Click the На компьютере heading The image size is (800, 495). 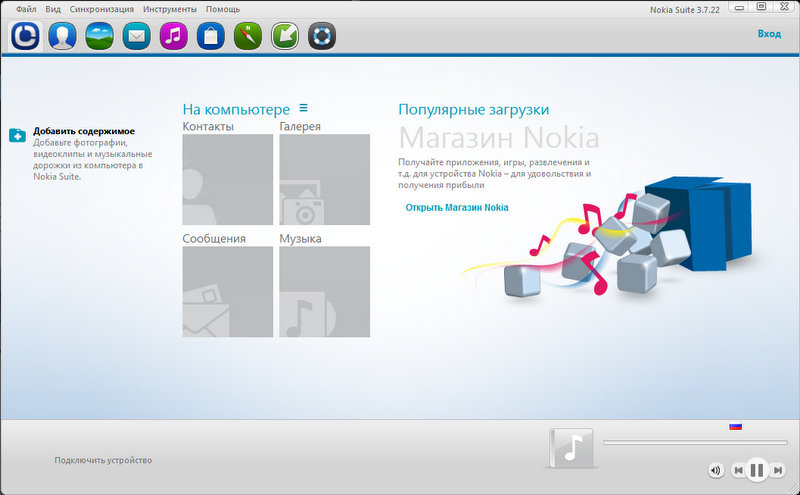tap(236, 109)
